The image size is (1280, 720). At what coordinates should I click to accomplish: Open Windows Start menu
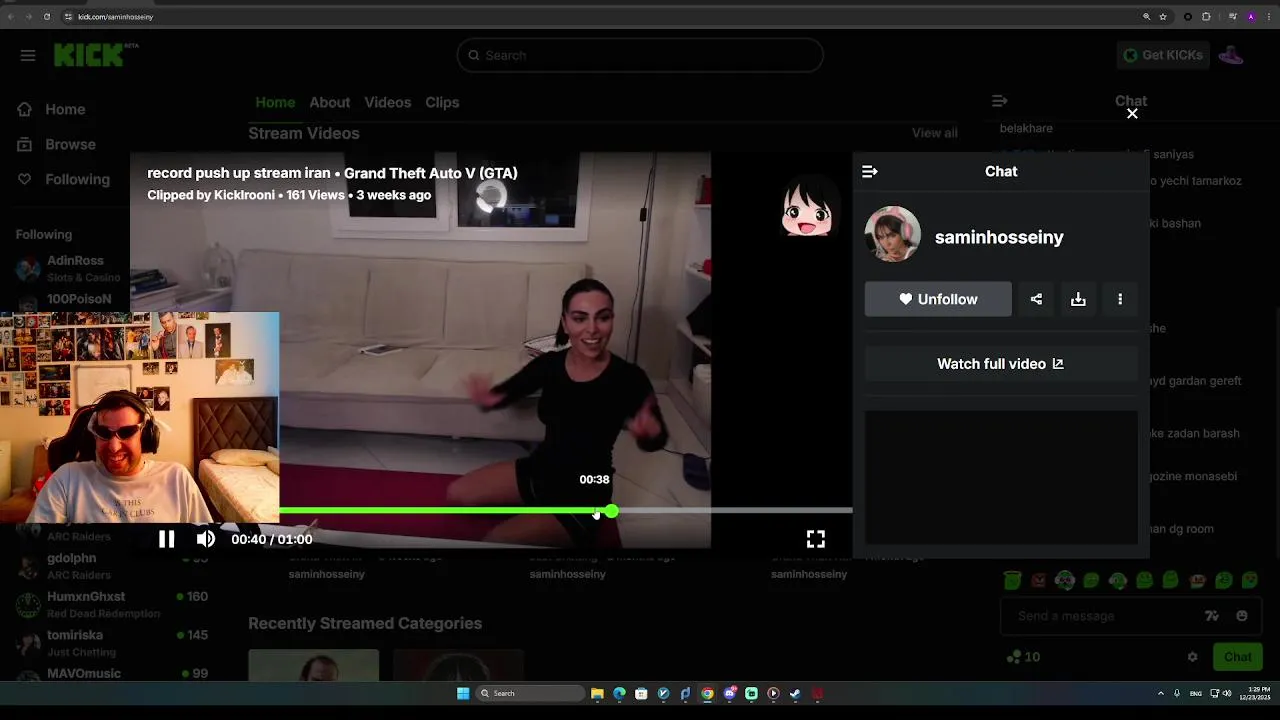pos(463,693)
